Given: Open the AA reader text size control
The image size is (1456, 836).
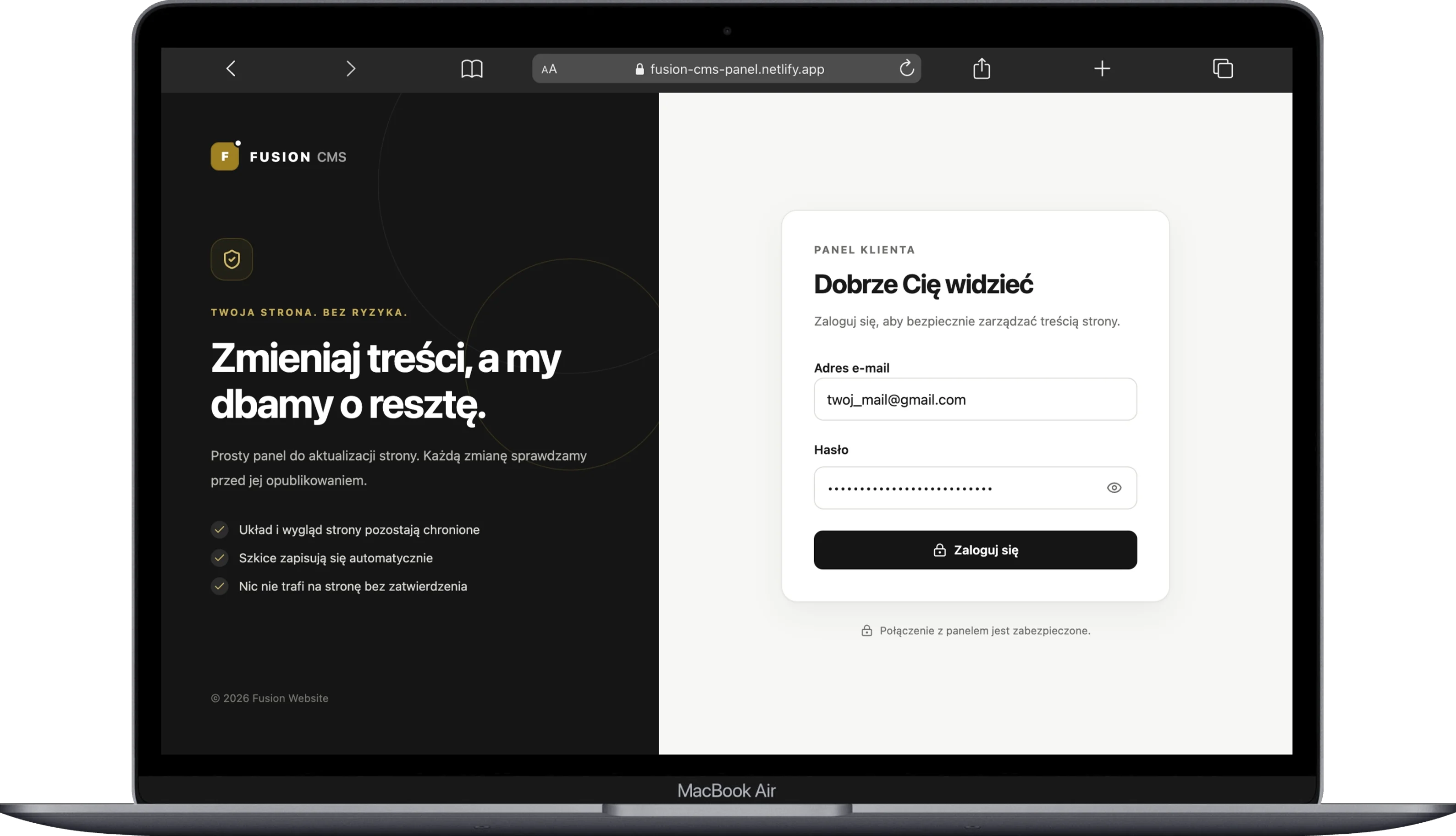Looking at the screenshot, I should pos(550,69).
